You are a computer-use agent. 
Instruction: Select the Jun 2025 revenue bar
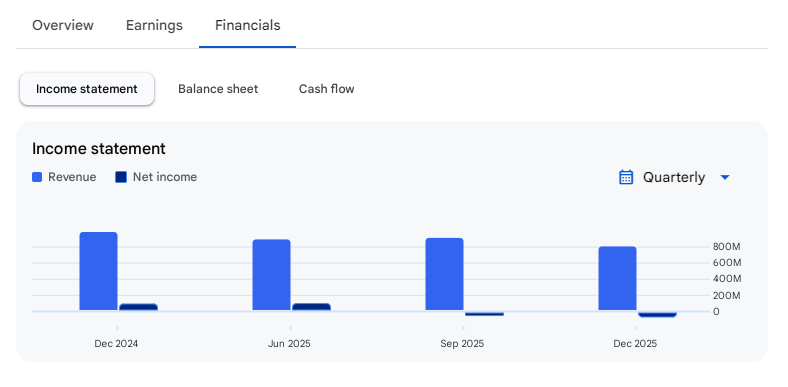coord(271,275)
